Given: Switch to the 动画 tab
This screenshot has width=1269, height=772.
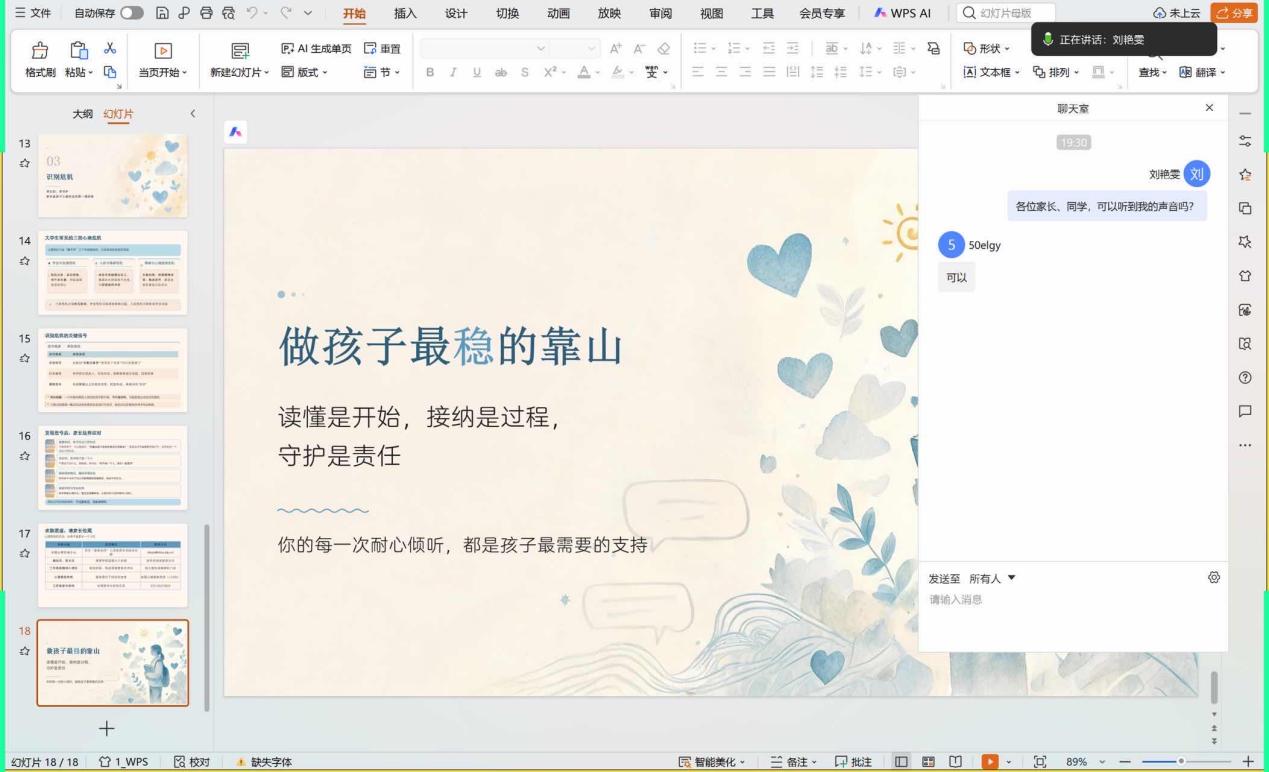Looking at the screenshot, I should point(558,13).
